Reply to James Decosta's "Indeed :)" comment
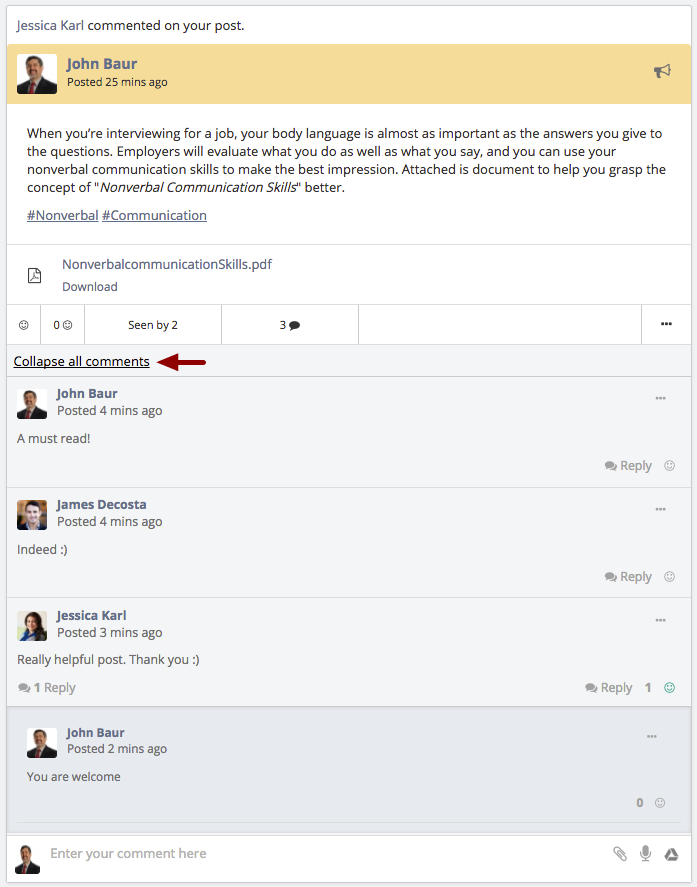 (629, 576)
